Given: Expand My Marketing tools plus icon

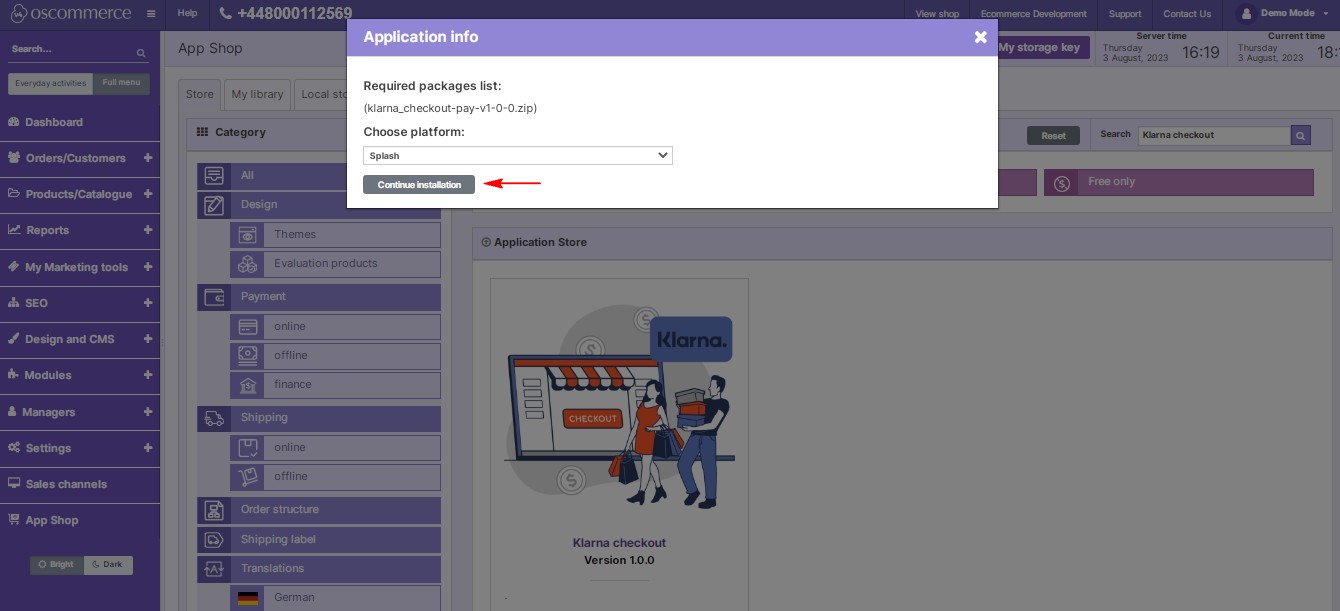Looking at the screenshot, I should (148, 267).
